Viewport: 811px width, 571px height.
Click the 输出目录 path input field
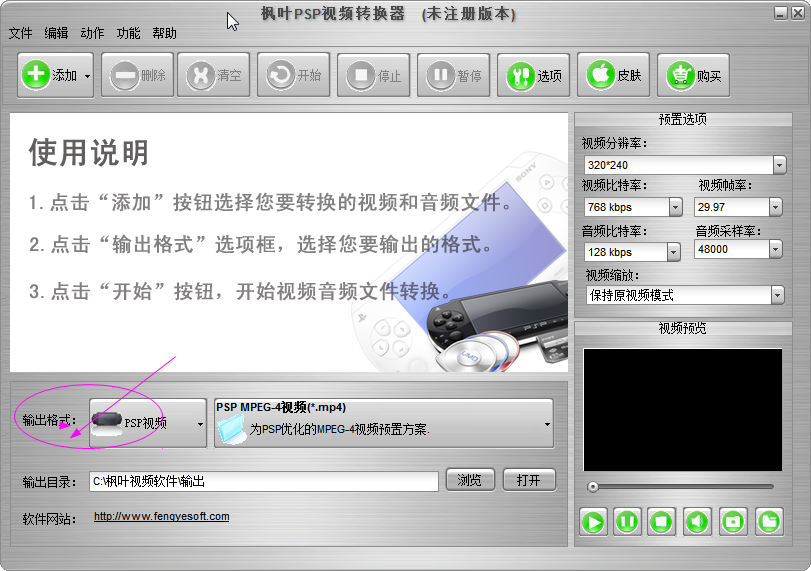(x=264, y=482)
